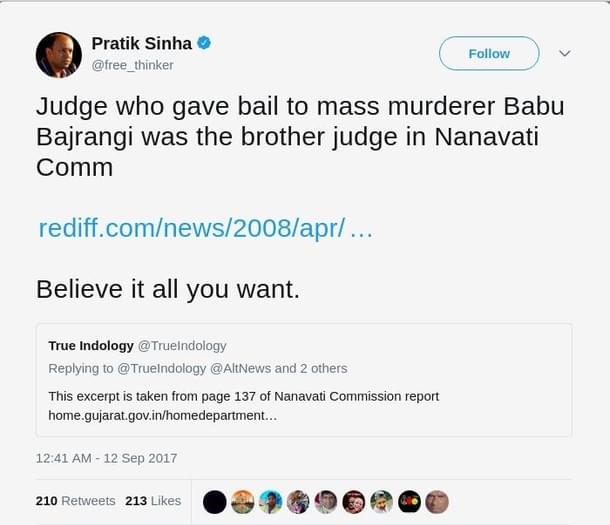This screenshot has height=525, width=610.
Task: Open Pratik Sinha's profile picture
Action: tap(58, 54)
